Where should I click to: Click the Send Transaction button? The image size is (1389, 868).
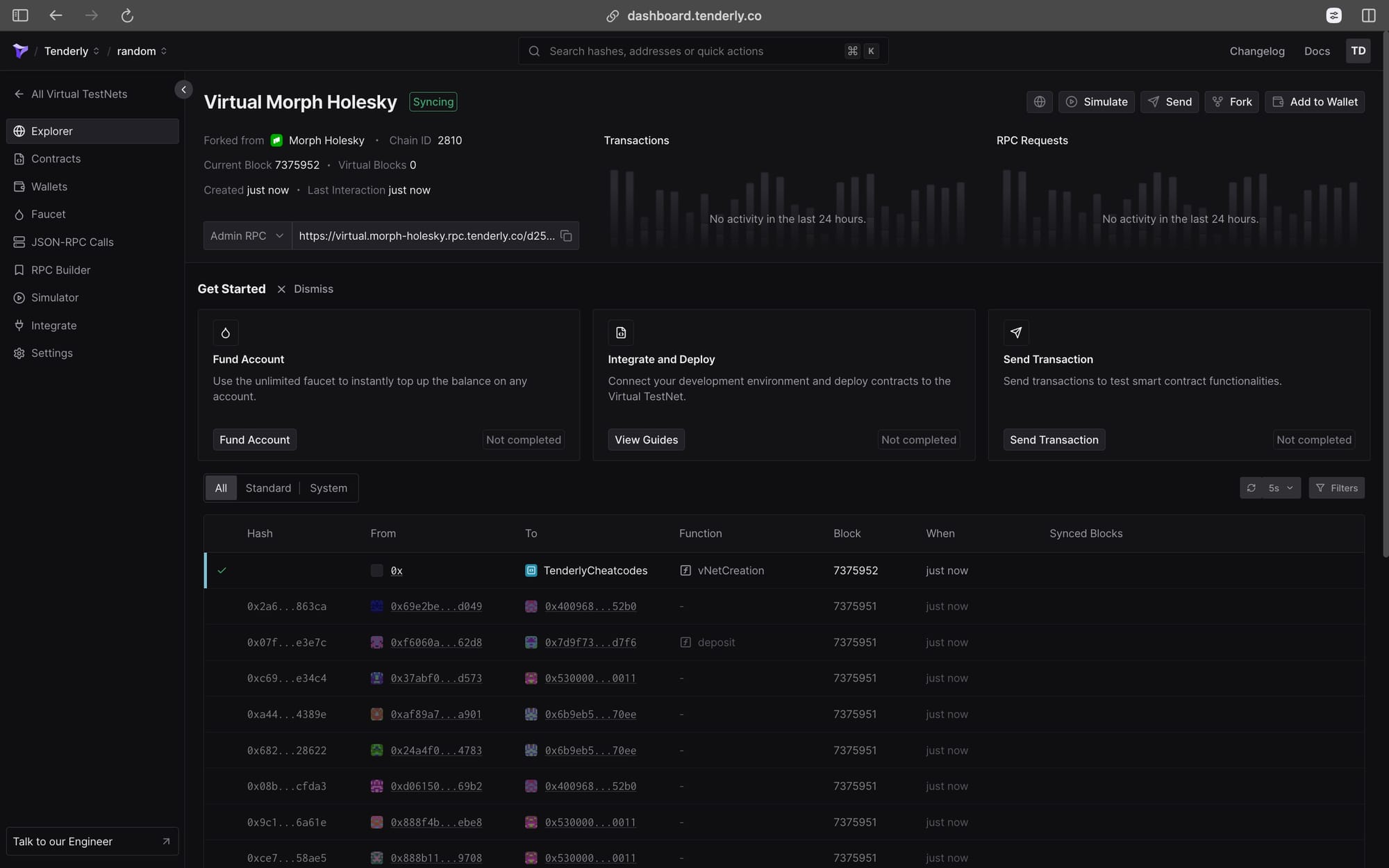[1054, 439]
